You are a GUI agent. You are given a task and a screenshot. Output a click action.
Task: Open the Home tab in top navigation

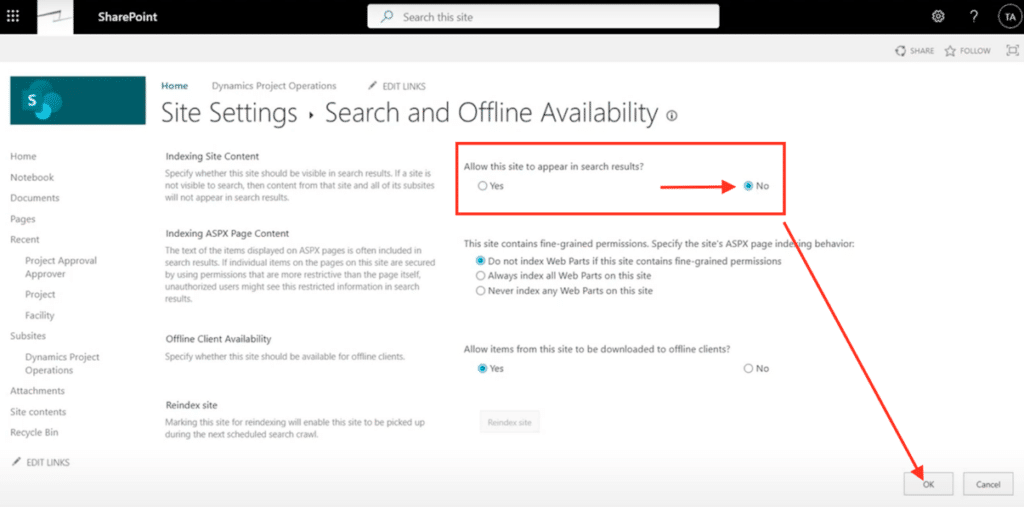174,86
